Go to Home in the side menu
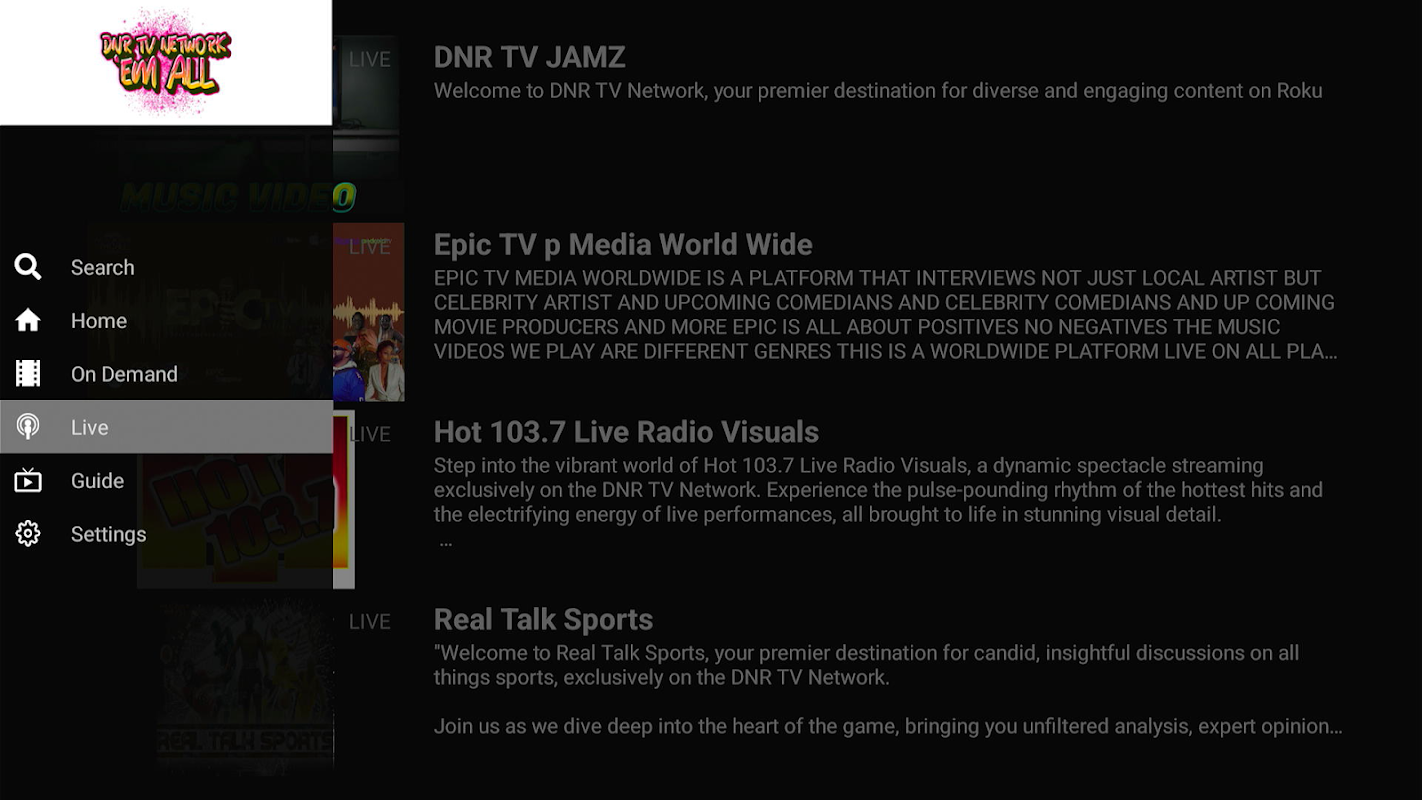 [x=99, y=320]
